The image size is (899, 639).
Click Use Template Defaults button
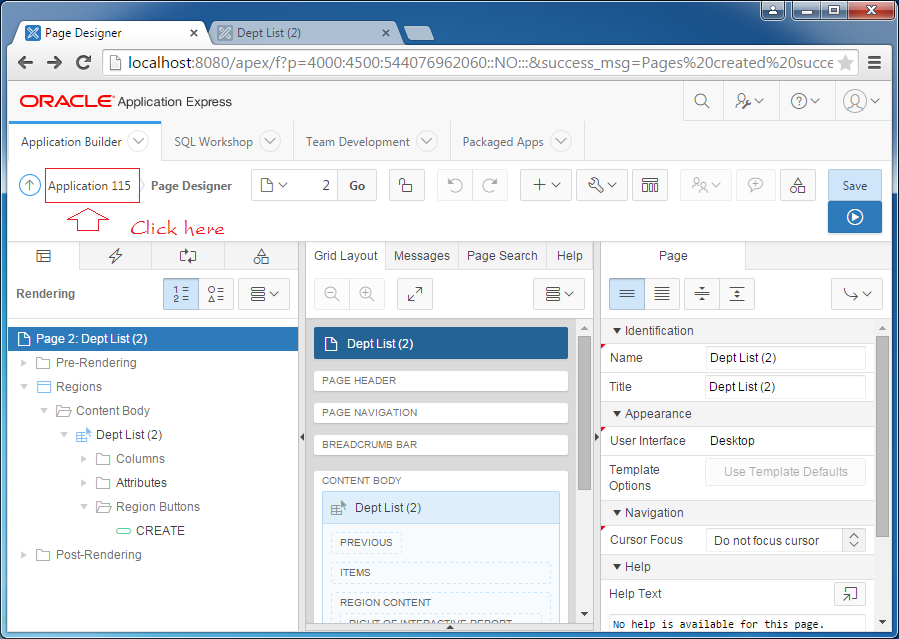(785, 472)
